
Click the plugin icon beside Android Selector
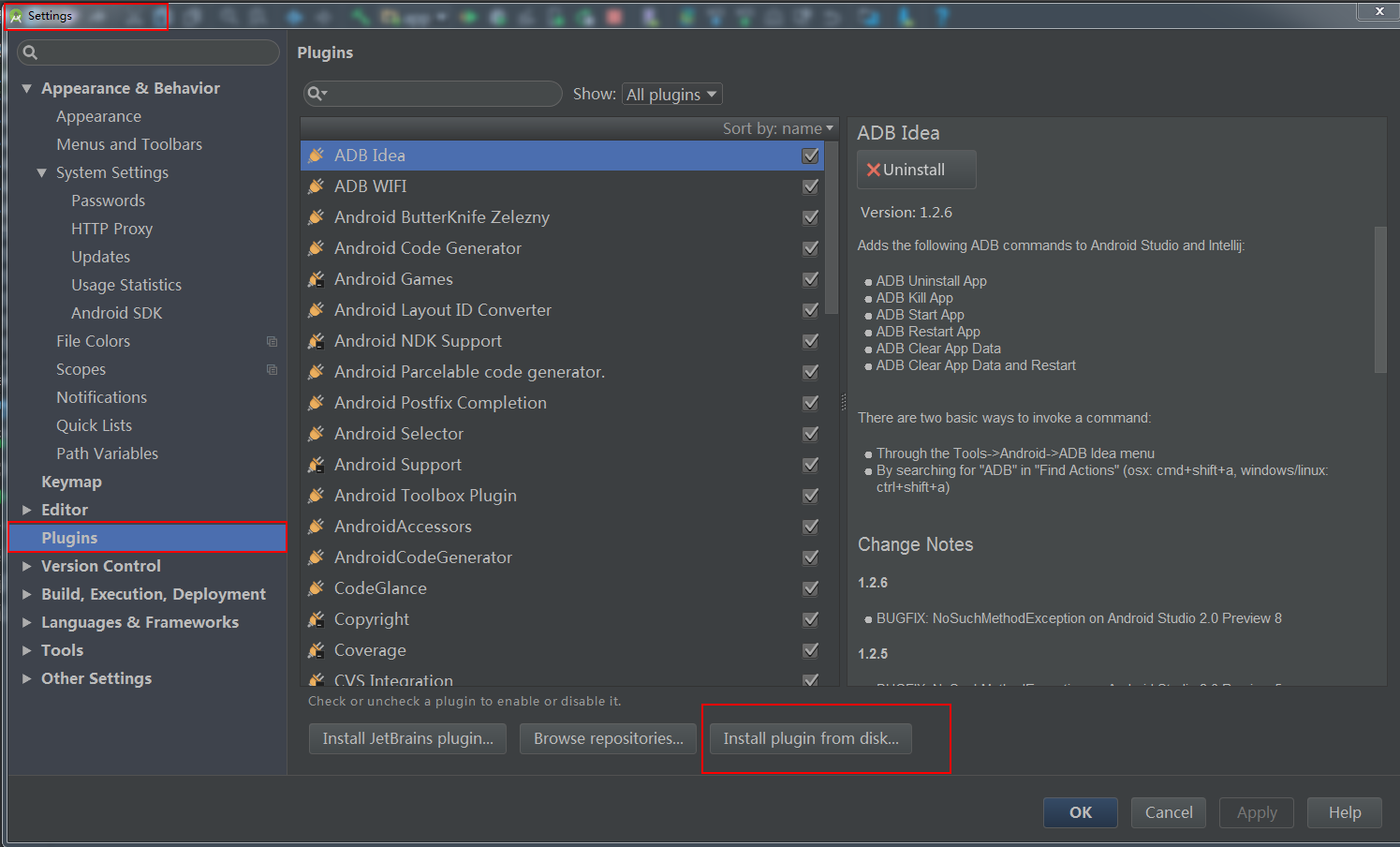tap(317, 434)
